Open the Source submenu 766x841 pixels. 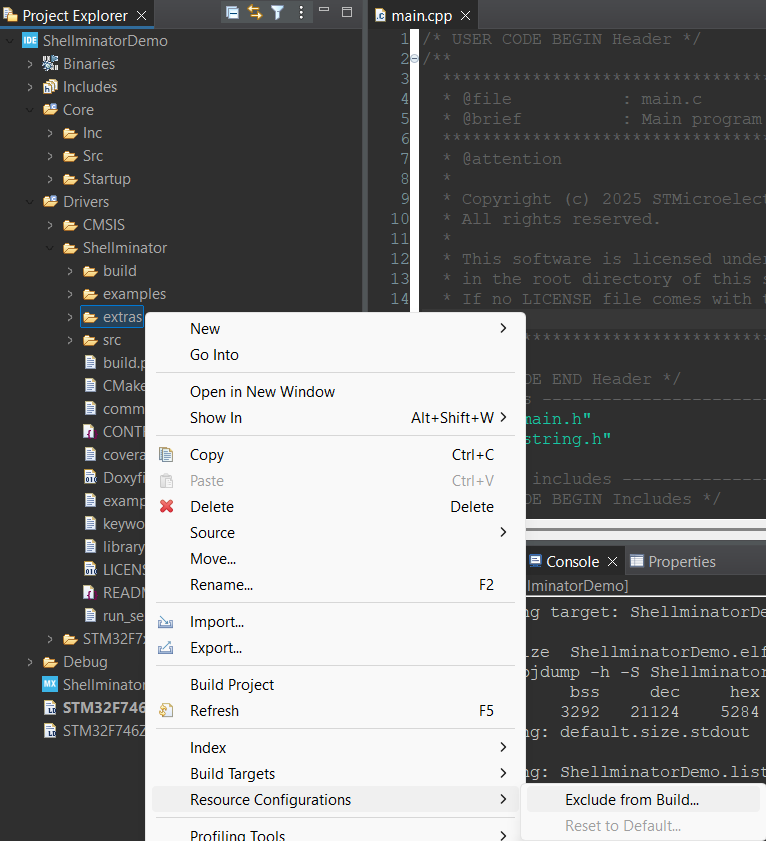point(335,533)
